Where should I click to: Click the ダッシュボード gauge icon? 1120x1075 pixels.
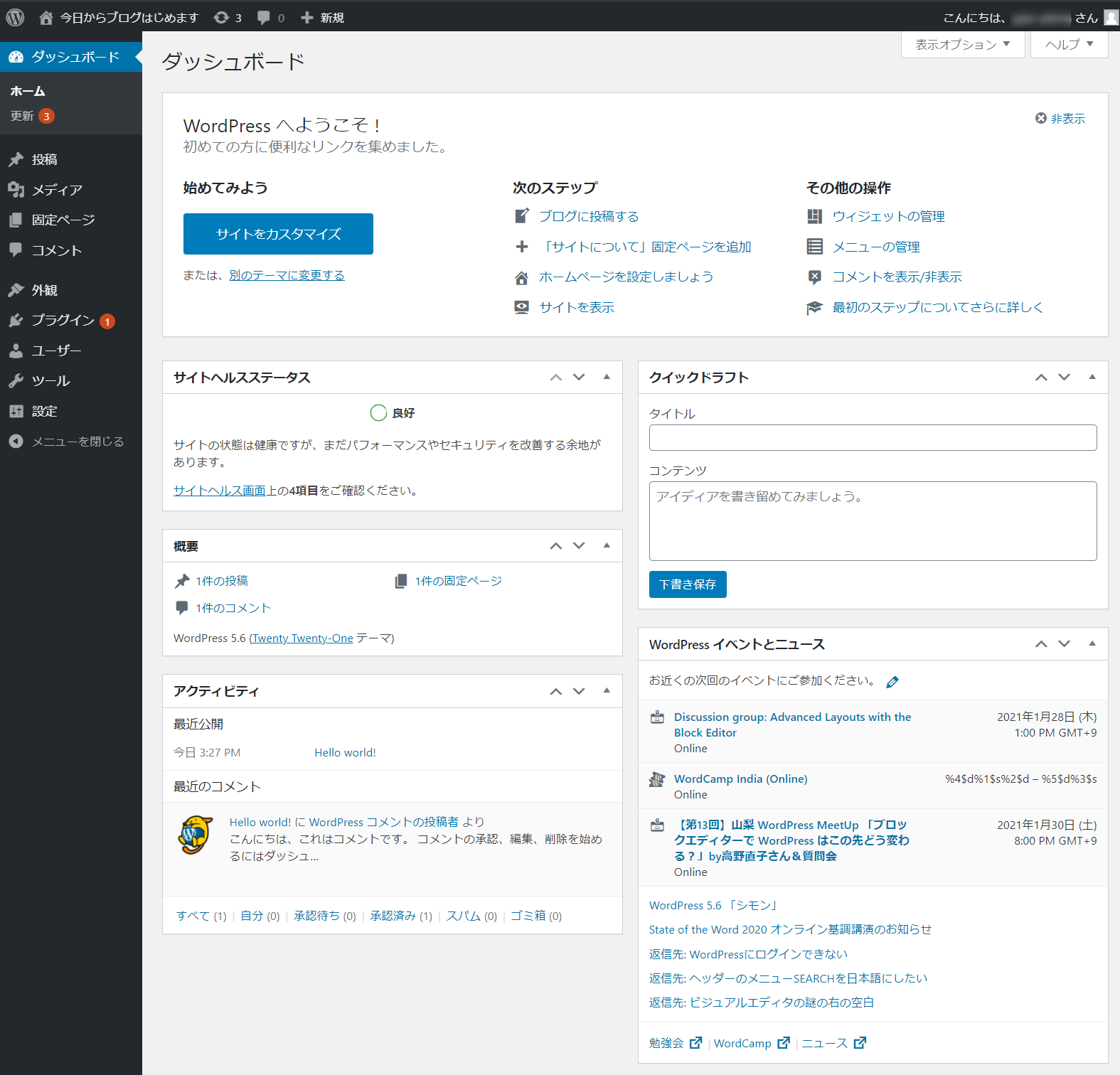[16, 57]
